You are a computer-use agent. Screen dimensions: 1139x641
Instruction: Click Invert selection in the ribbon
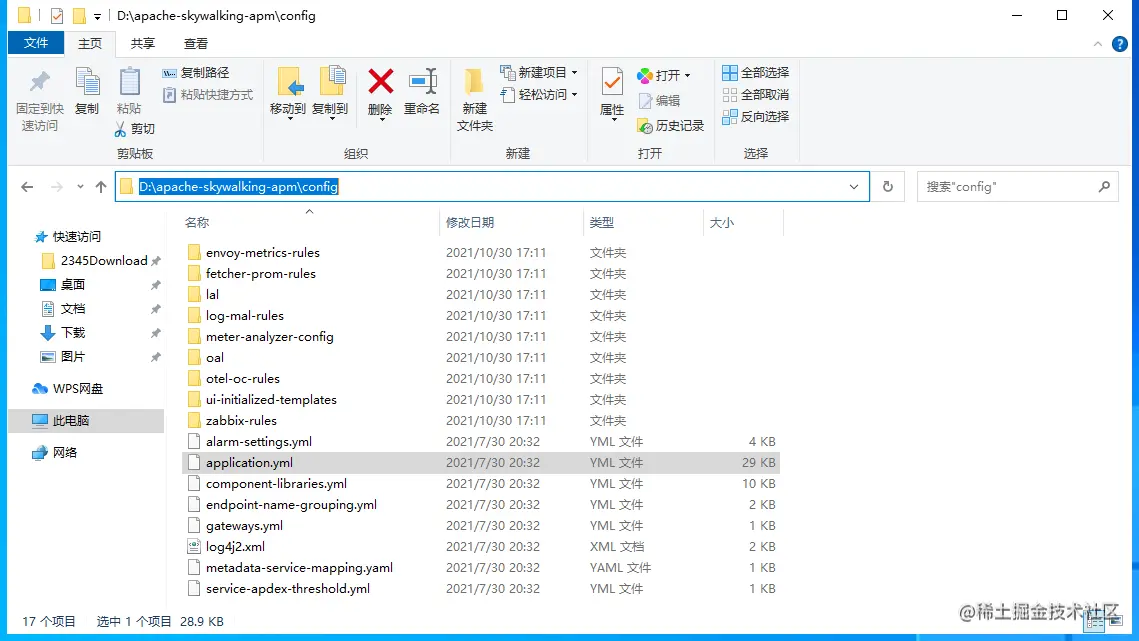755,116
